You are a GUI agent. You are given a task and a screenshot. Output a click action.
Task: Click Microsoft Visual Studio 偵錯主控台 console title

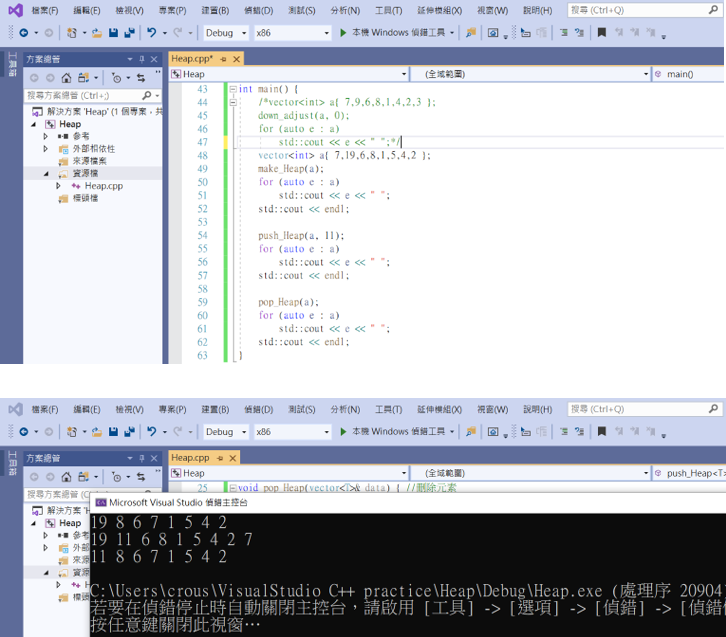(178, 502)
